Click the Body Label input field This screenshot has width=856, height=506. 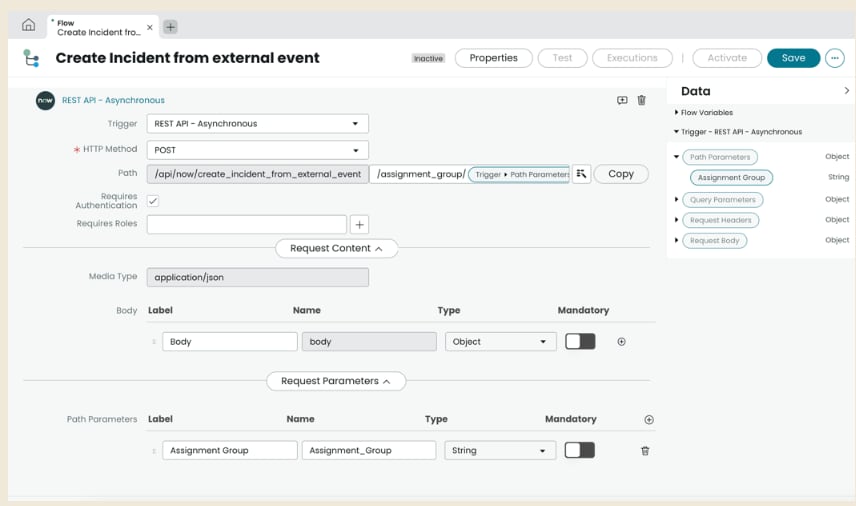(230, 342)
